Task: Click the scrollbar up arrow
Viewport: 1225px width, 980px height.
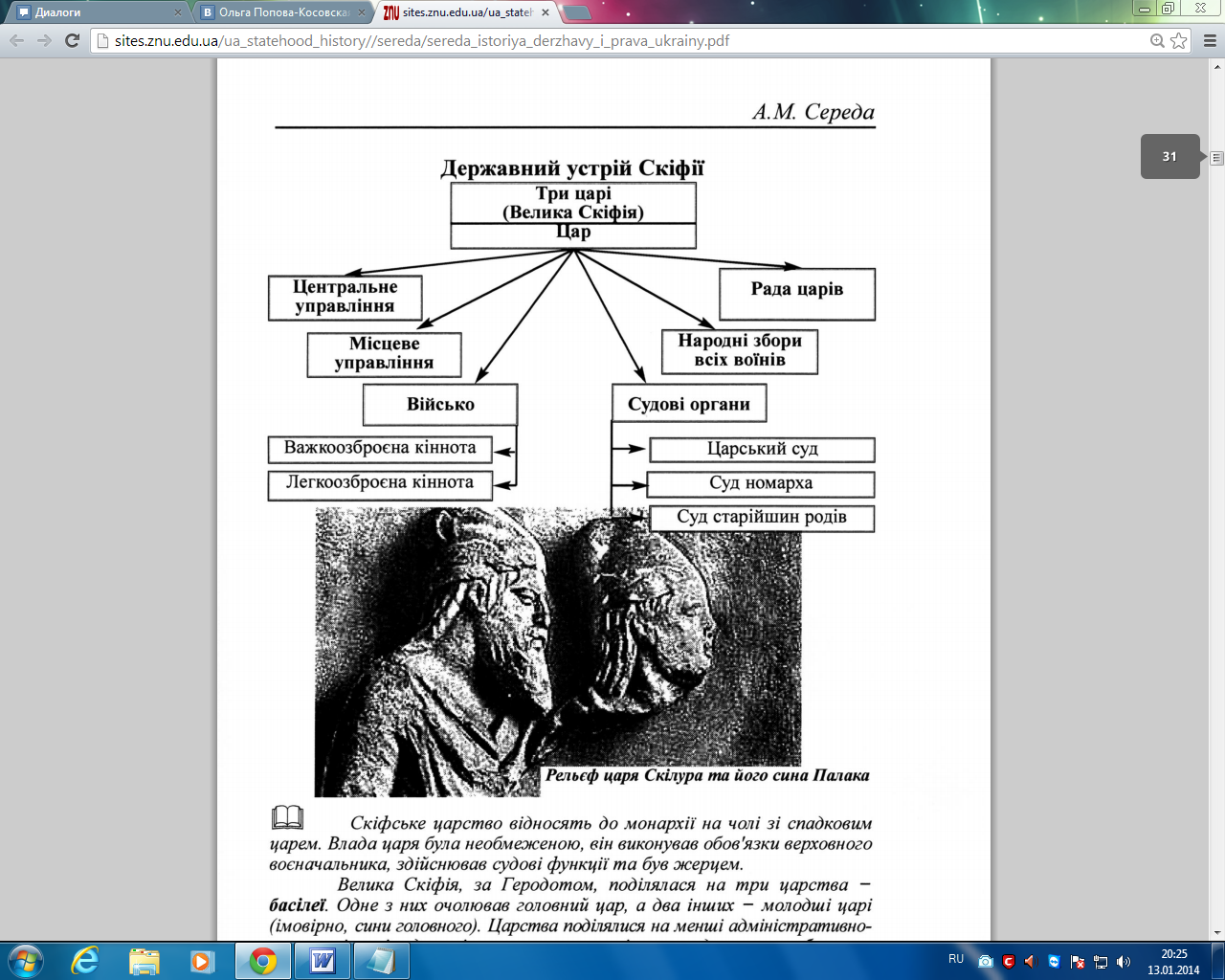Action: pyautogui.click(x=1217, y=65)
